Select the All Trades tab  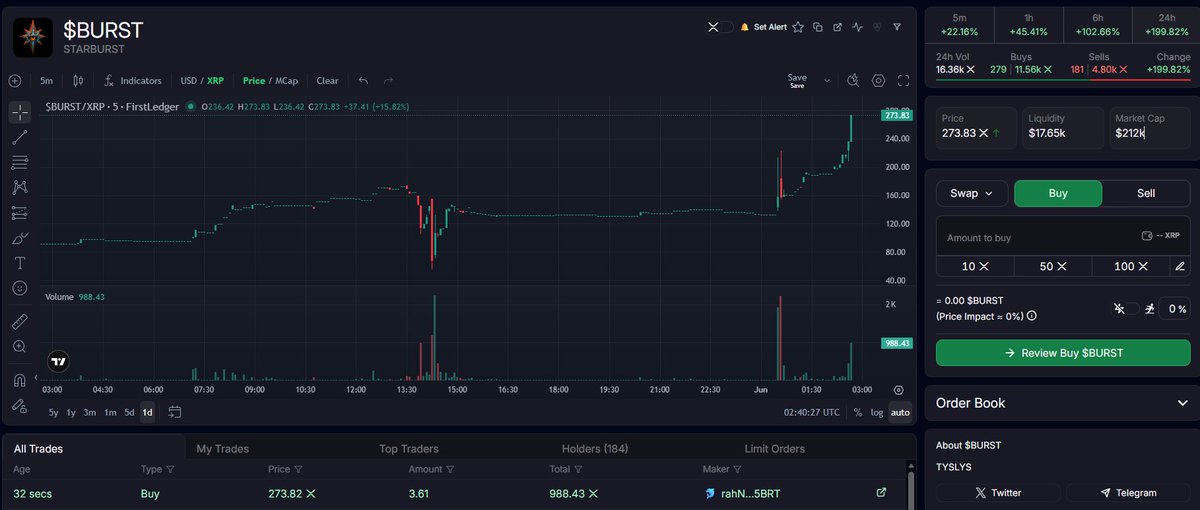click(38, 449)
